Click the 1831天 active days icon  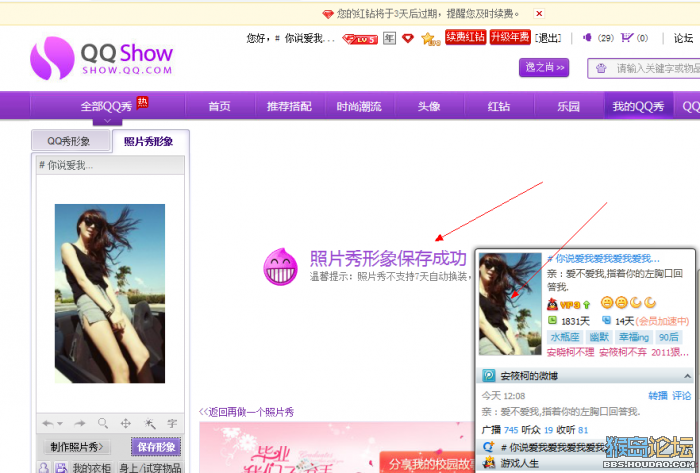(x=552, y=320)
